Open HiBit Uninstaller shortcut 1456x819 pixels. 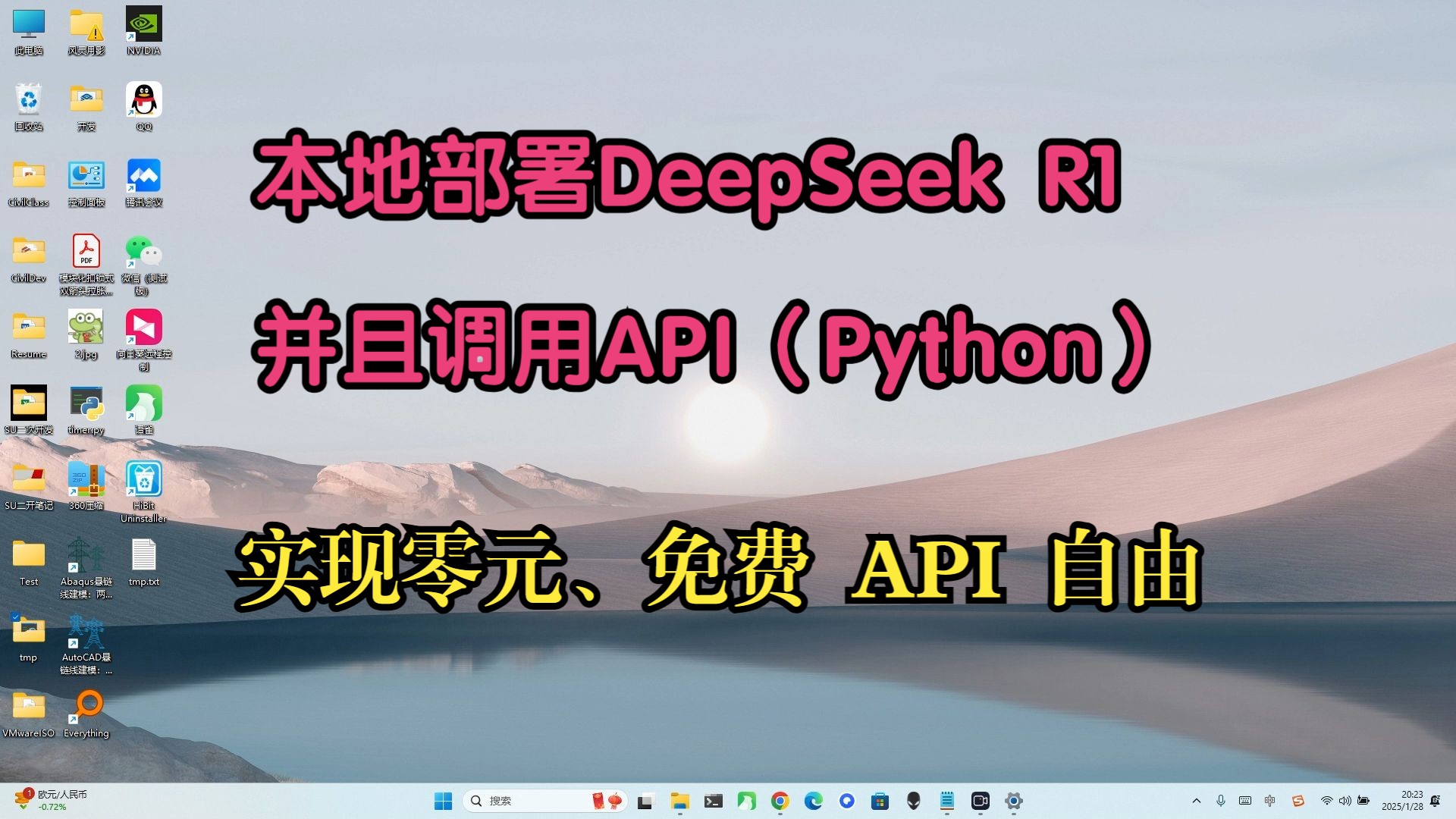tap(143, 492)
